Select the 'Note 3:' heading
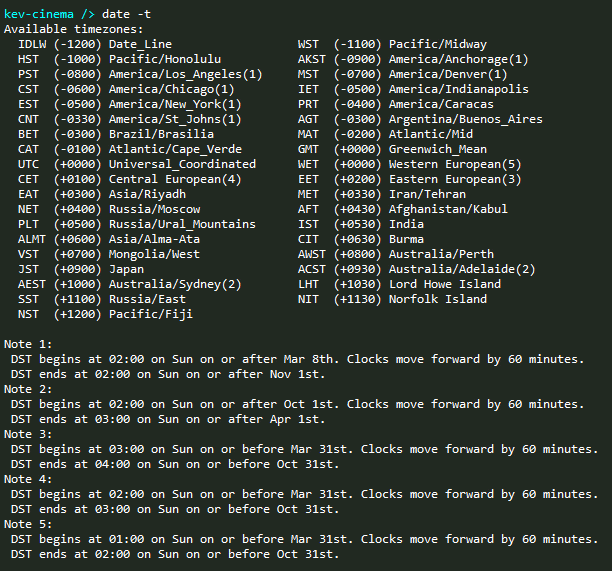 click(x=28, y=434)
